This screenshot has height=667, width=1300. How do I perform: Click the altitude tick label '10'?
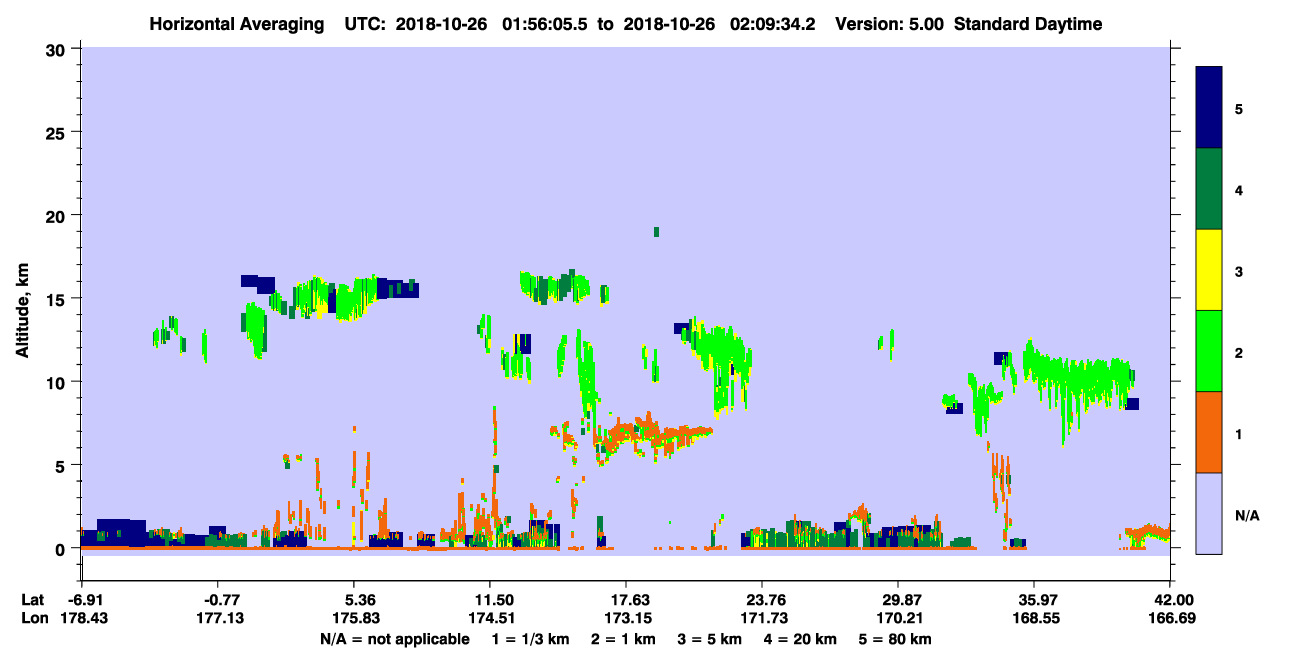58,382
